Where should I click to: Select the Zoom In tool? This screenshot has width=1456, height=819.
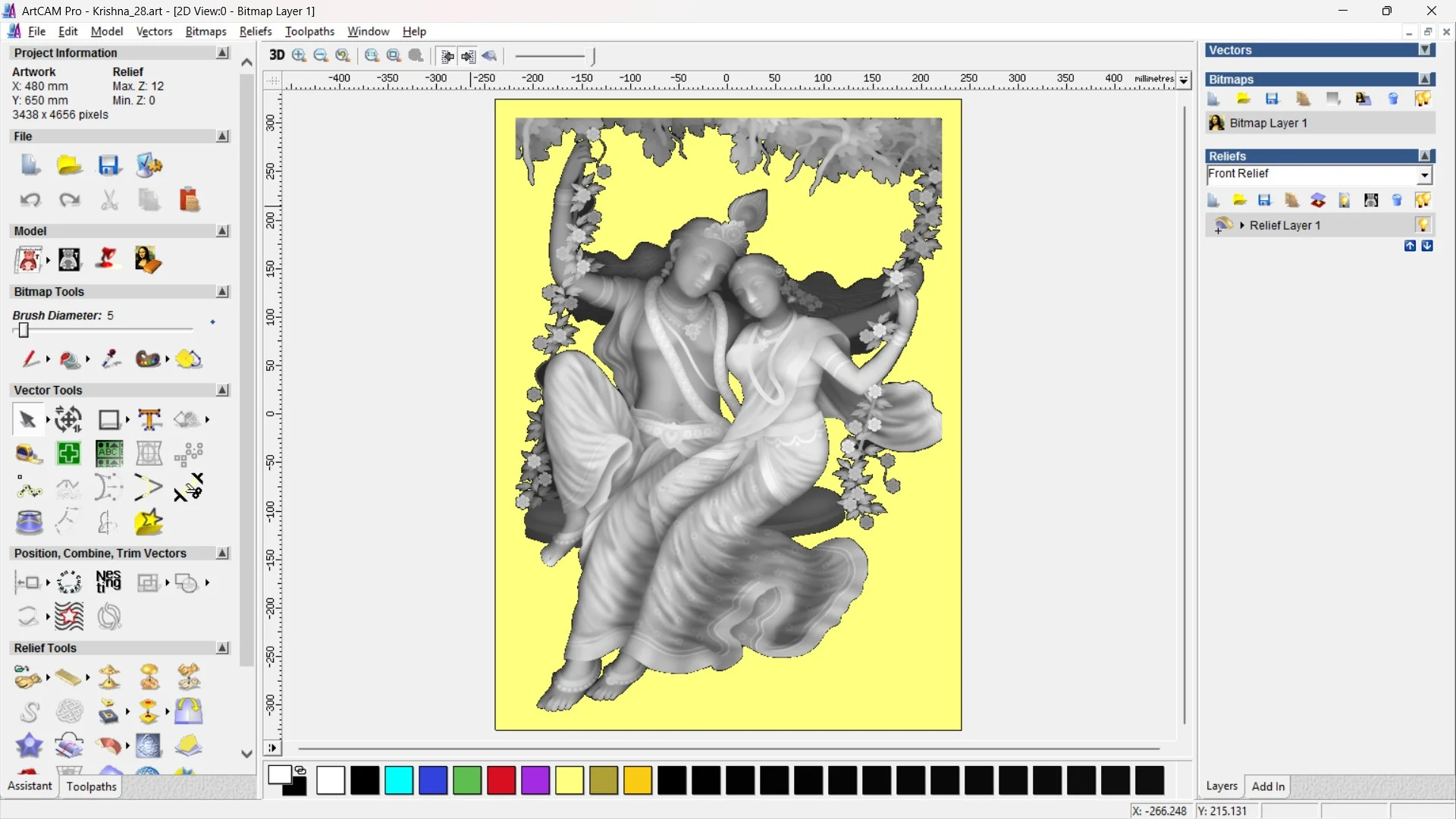coord(299,55)
